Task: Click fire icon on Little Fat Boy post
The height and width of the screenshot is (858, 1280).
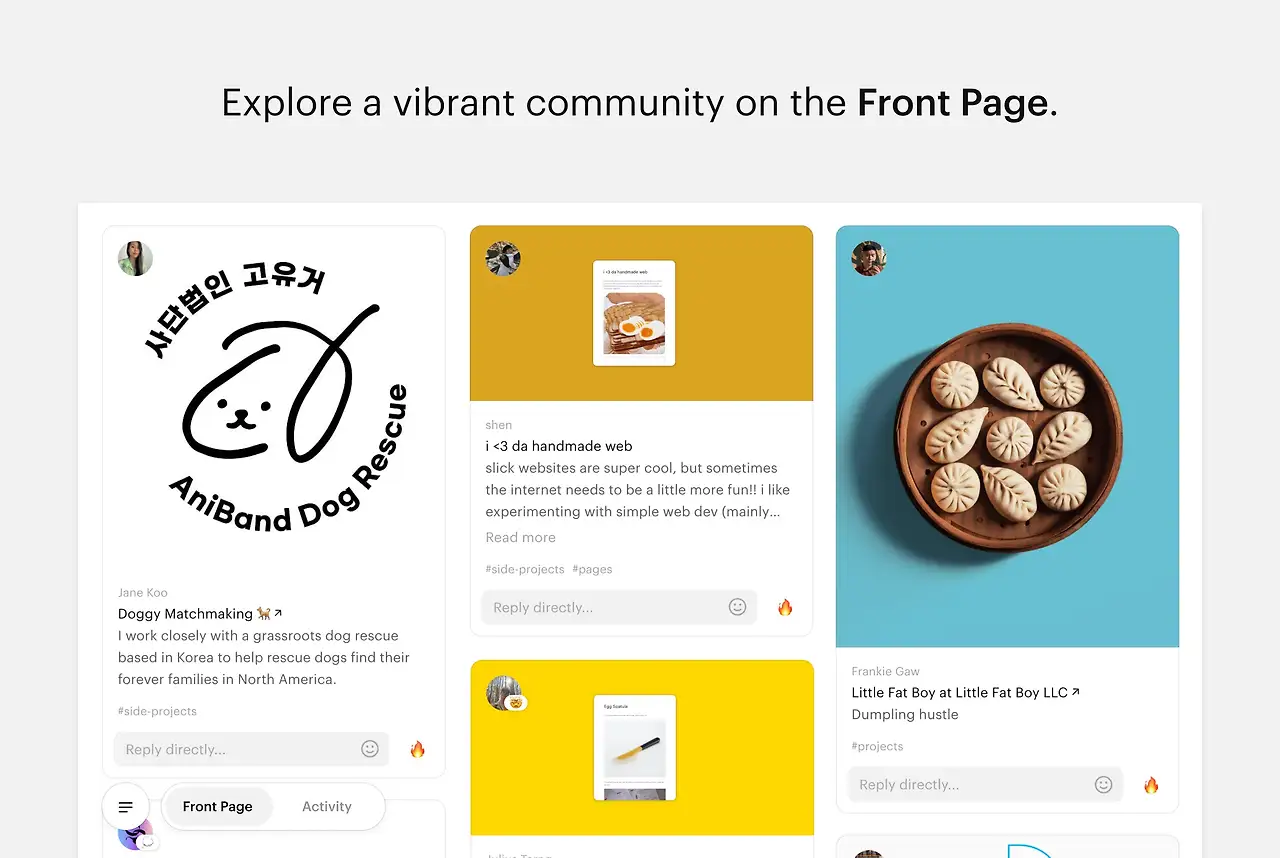Action: click(x=1151, y=785)
